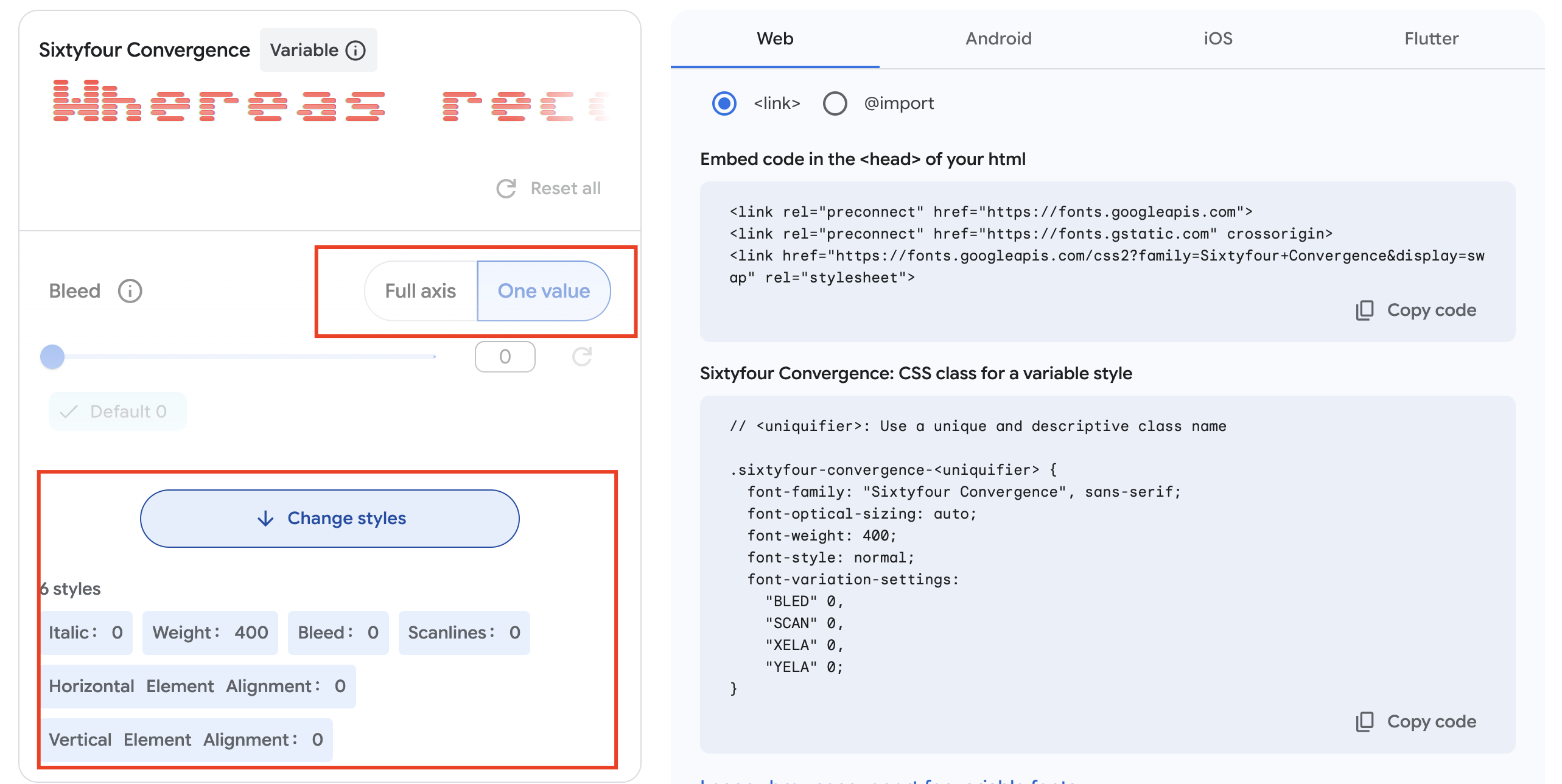Click the Italic: 0 style chip
Image resolution: width=1562 pixels, height=784 pixels.
coord(86,633)
